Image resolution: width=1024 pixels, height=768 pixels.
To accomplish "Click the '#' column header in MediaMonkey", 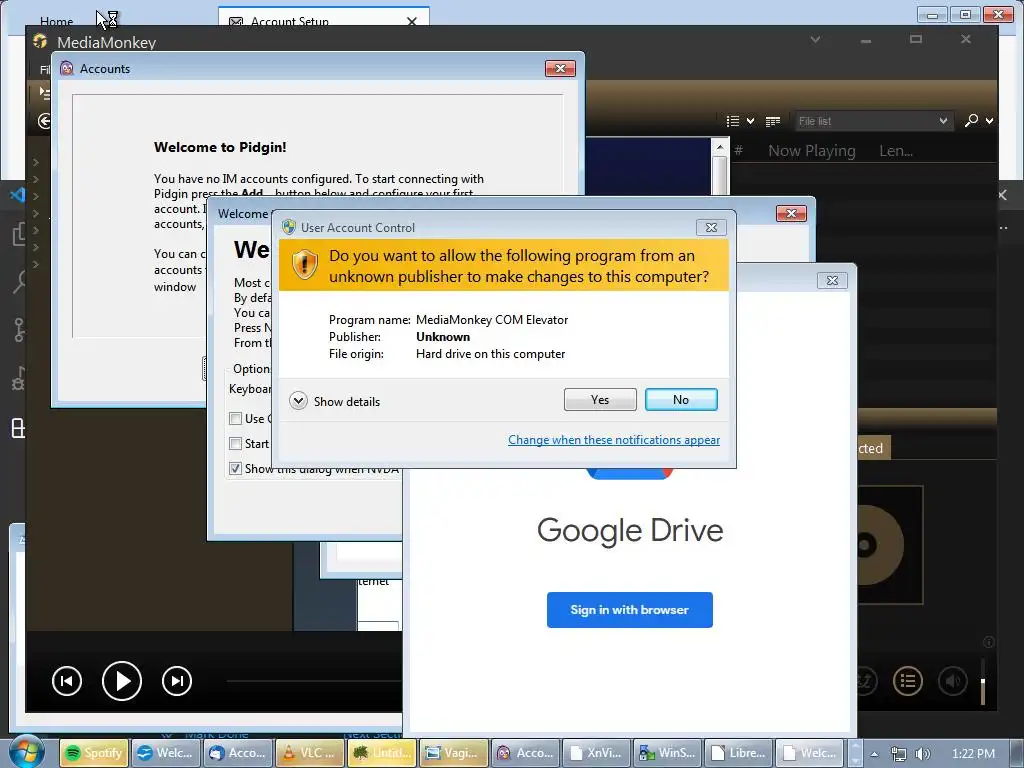I will tap(738, 151).
